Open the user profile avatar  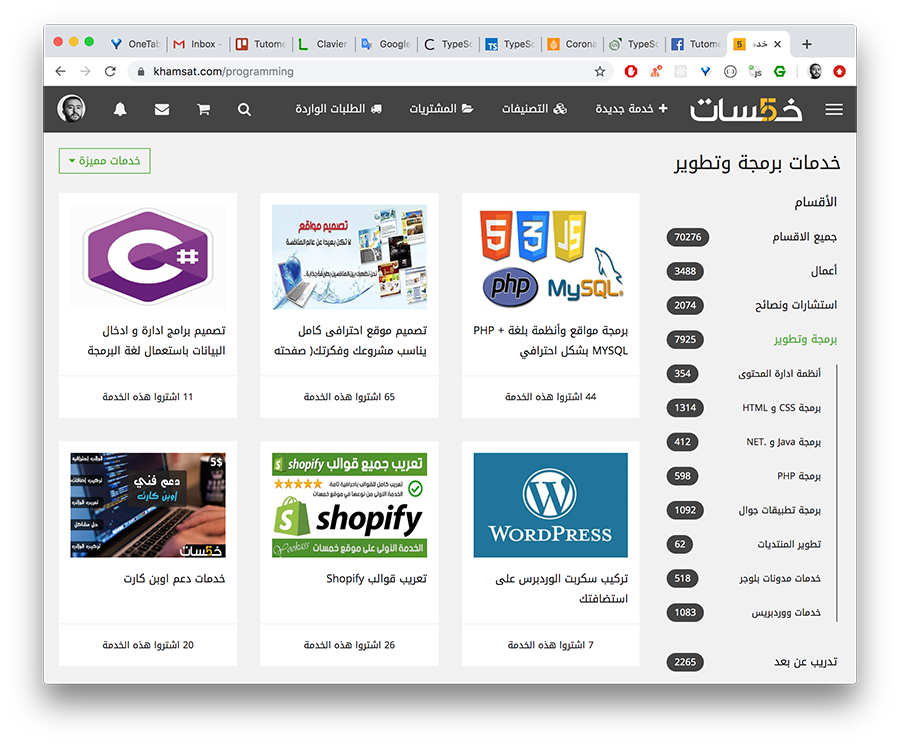[x=72, y=108]
